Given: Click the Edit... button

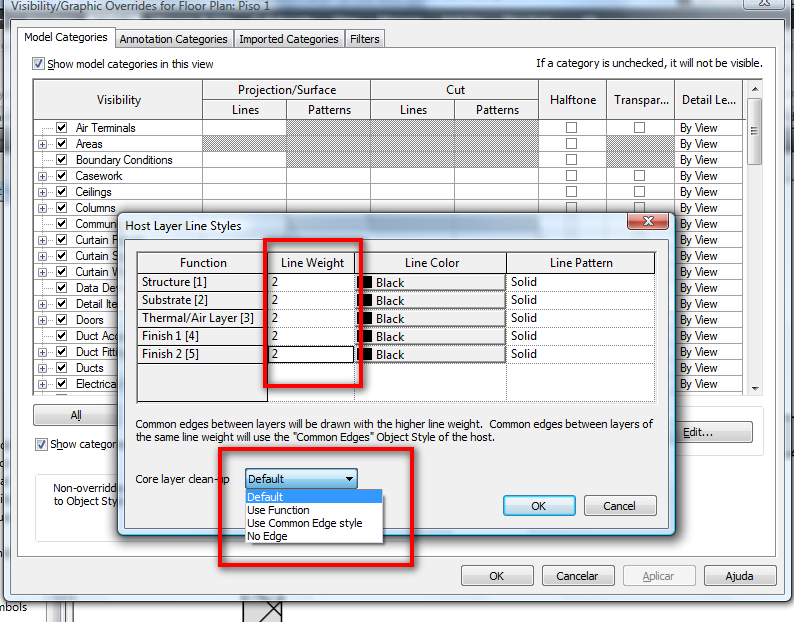Looking at the screenshot, I should click(714, 432).
